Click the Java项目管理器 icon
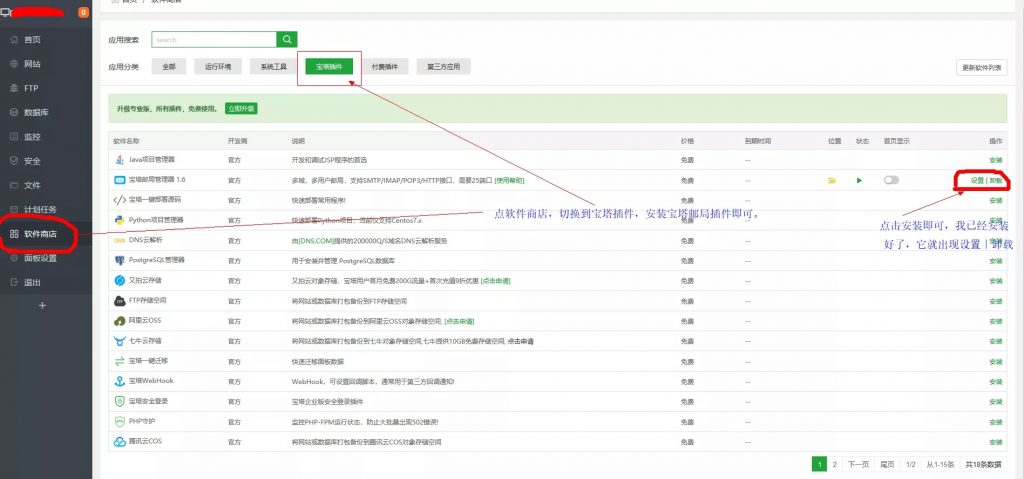This screenshot has height=479, width=1024. pyautogui.click(x=119, y=159)
